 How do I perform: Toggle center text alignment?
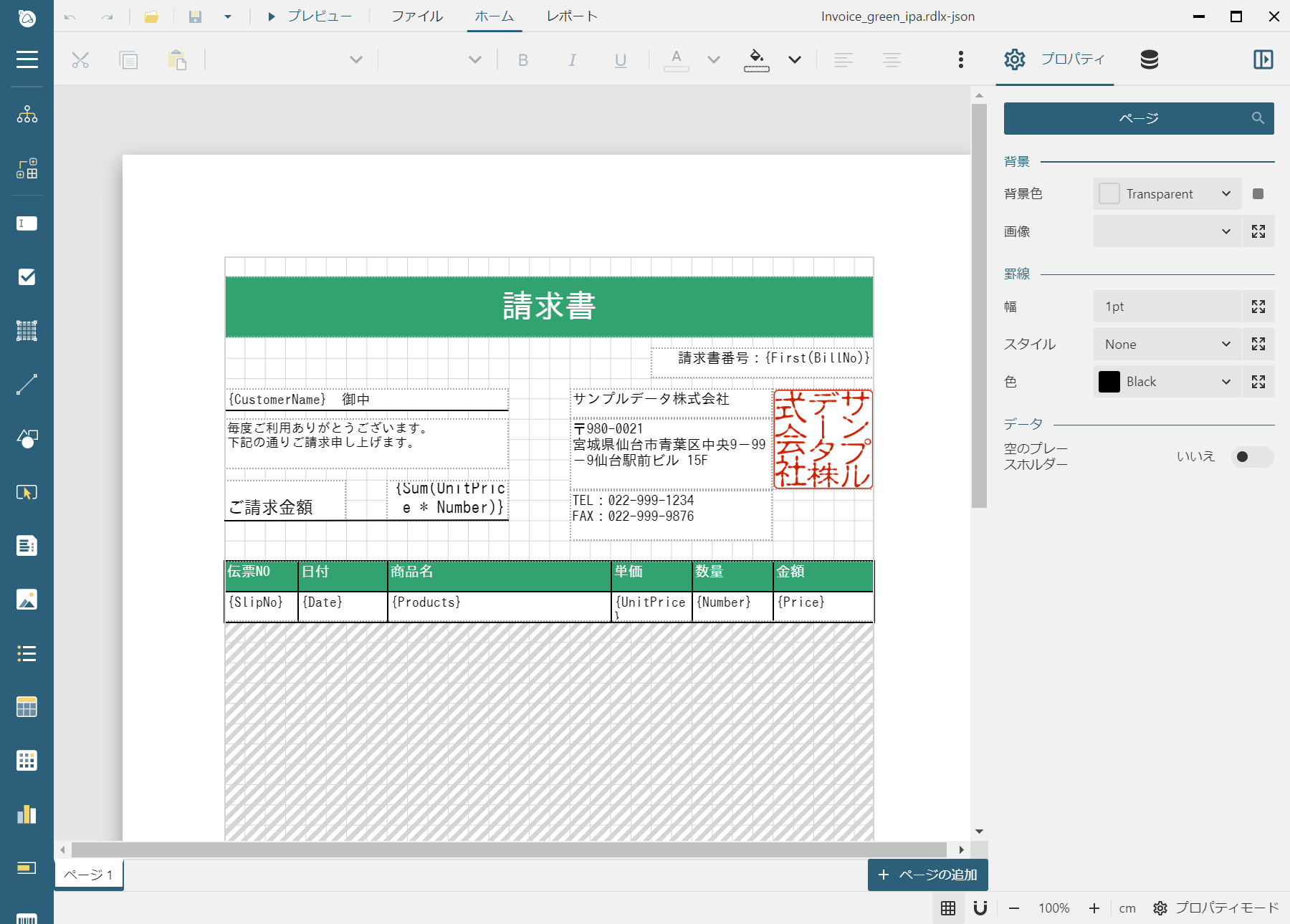coord(892,60)
